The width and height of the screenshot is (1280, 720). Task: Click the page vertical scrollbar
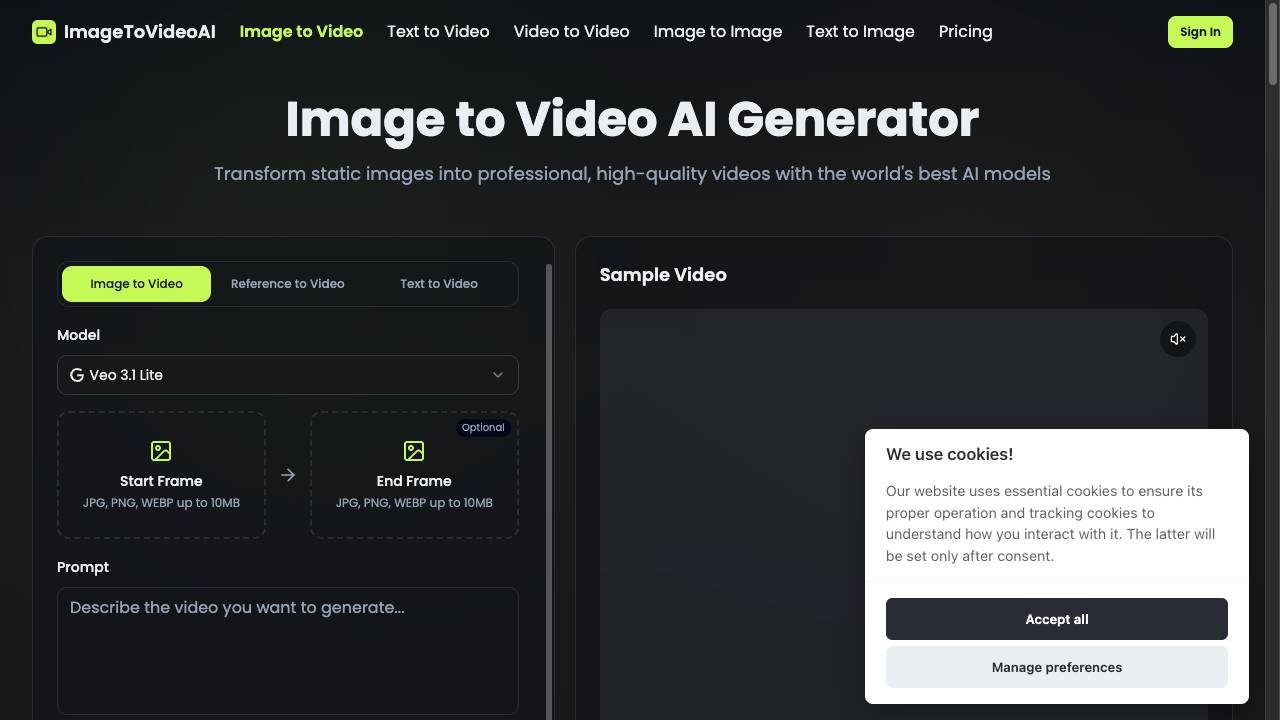(1273, 45)
